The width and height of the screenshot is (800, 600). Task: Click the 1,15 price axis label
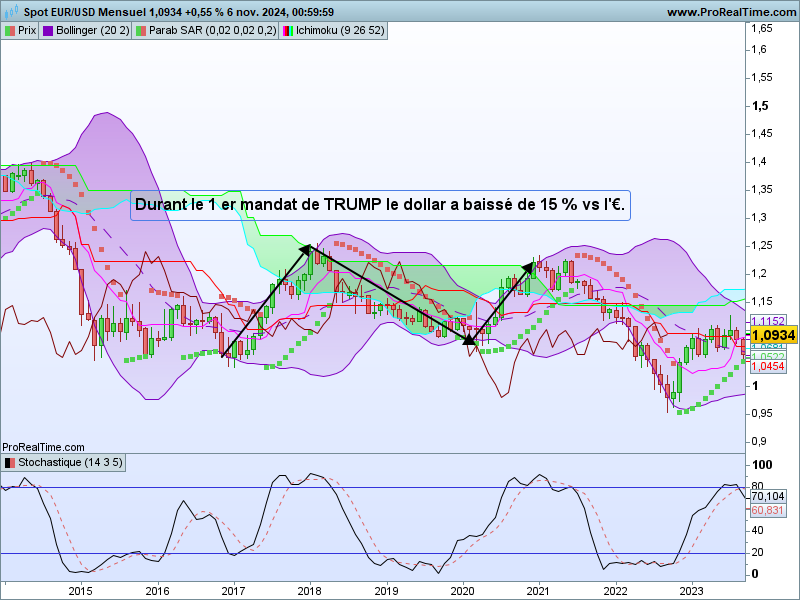coord(762,302)
